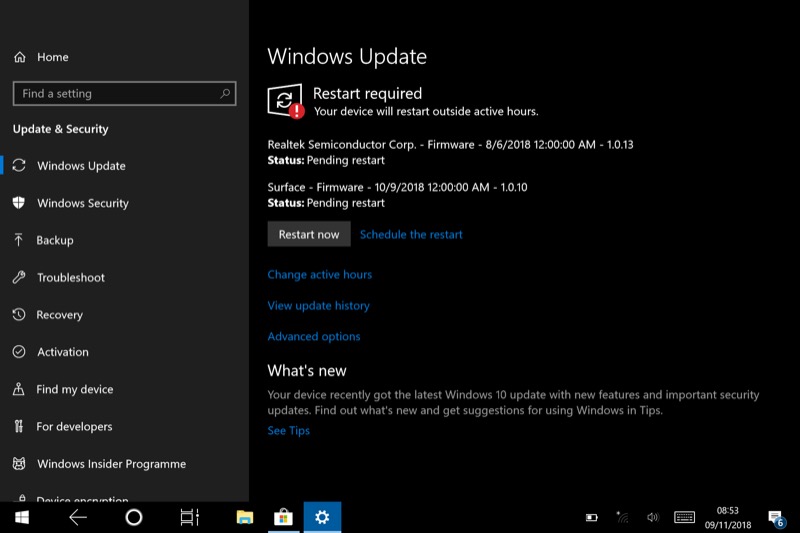This screenshot has height=533, width=800.
Task: Click the network Wi-Fi tray icon
Action: [x=622, y=517]
